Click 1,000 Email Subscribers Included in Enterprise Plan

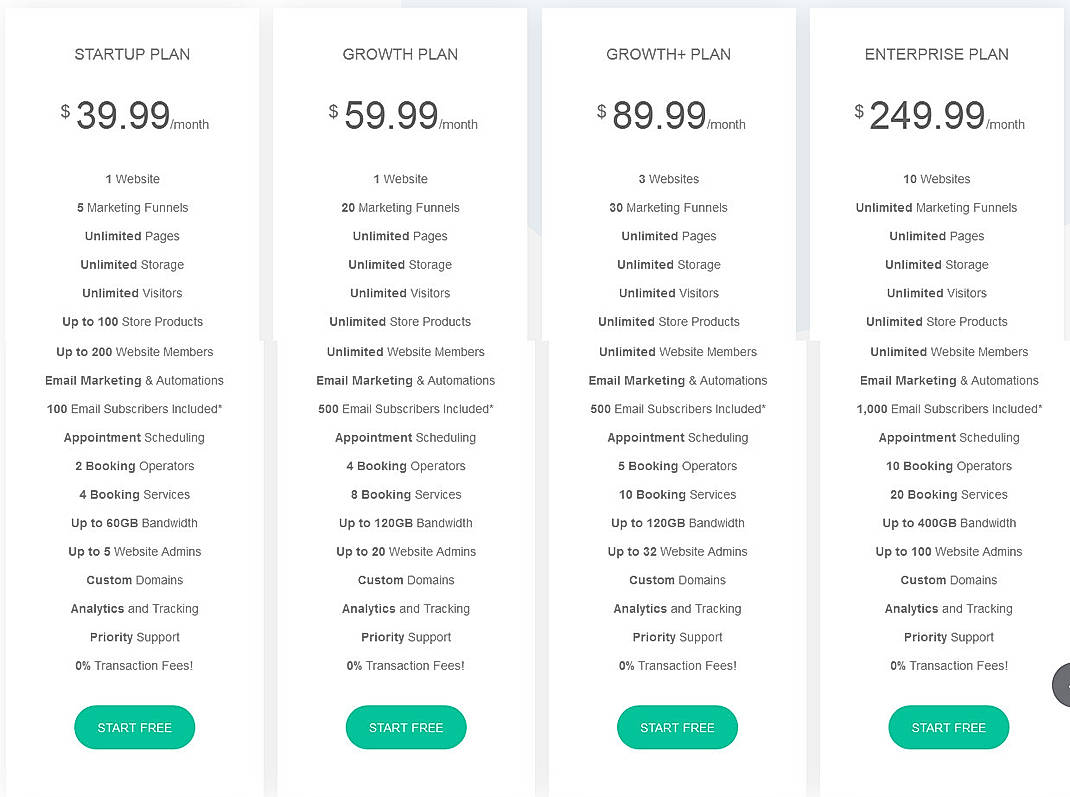(948, 408)
